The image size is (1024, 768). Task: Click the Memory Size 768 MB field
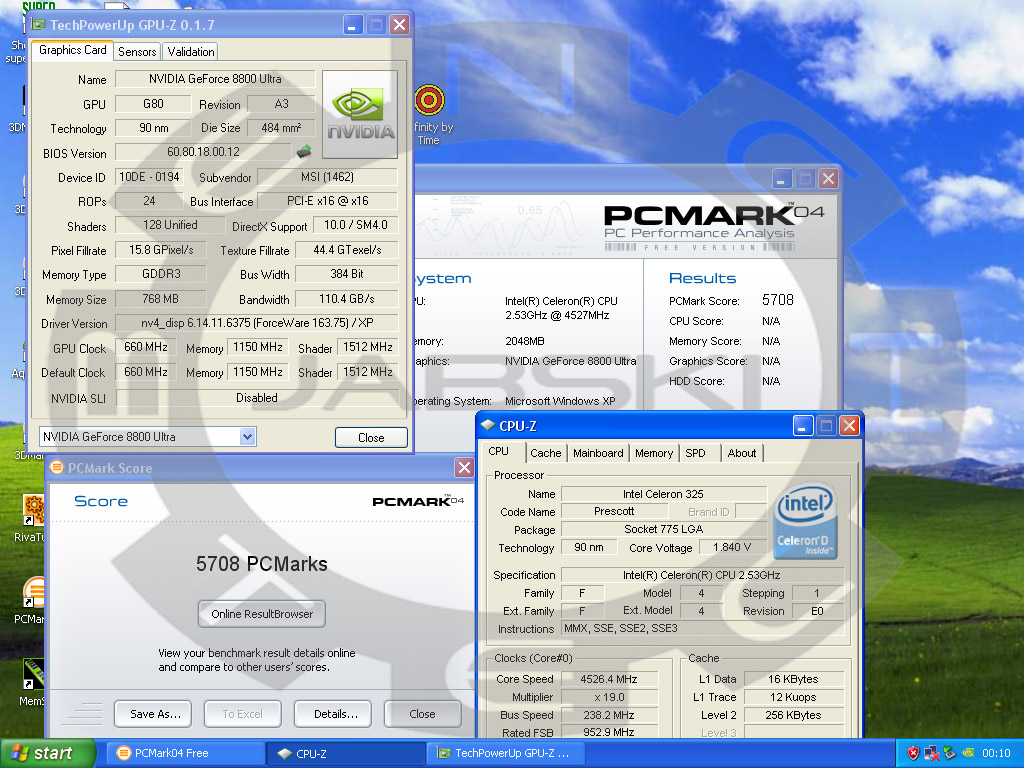(x=161, y=298)
